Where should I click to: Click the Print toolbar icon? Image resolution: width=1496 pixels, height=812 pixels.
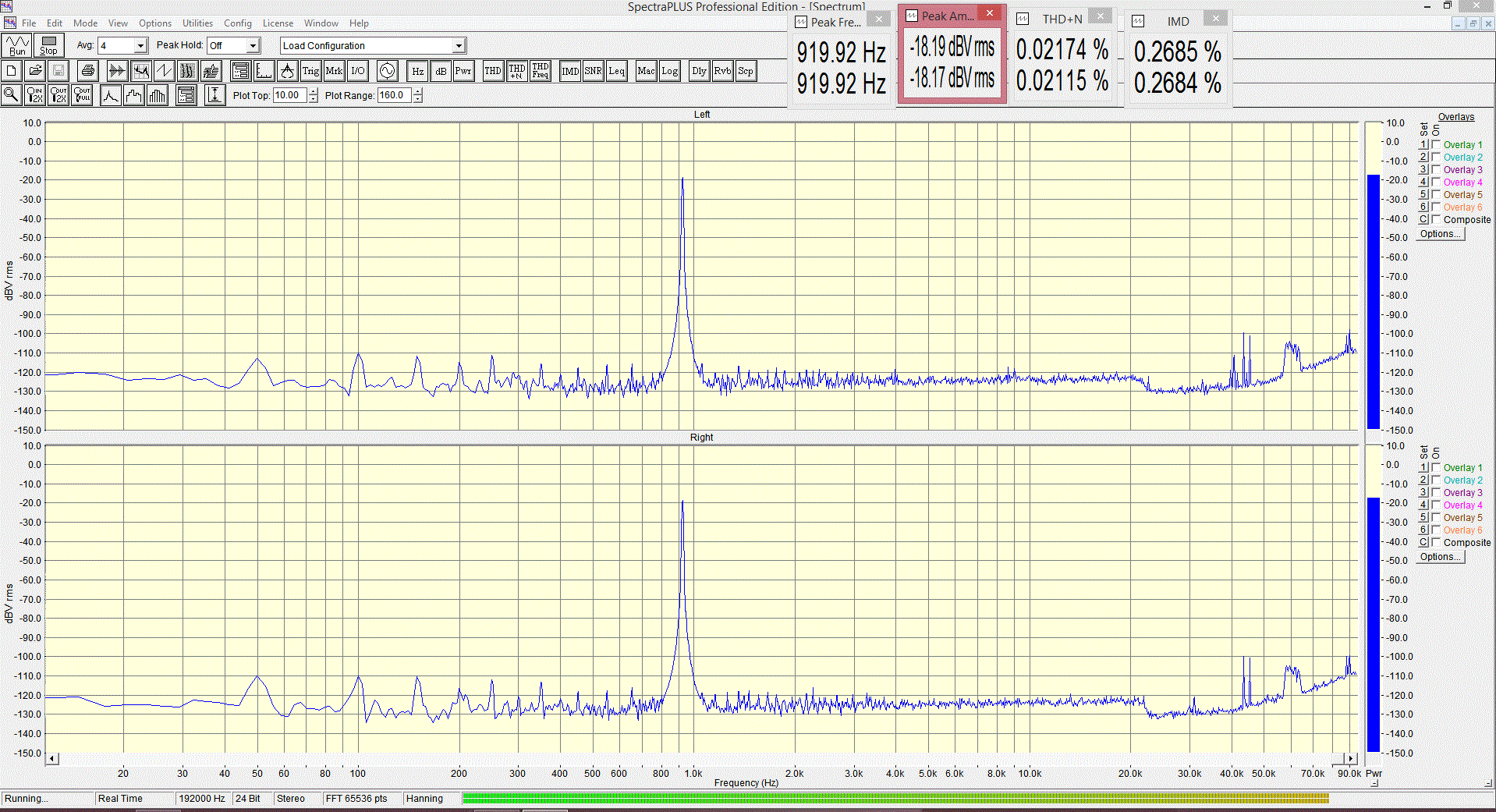tap(88, 71)
